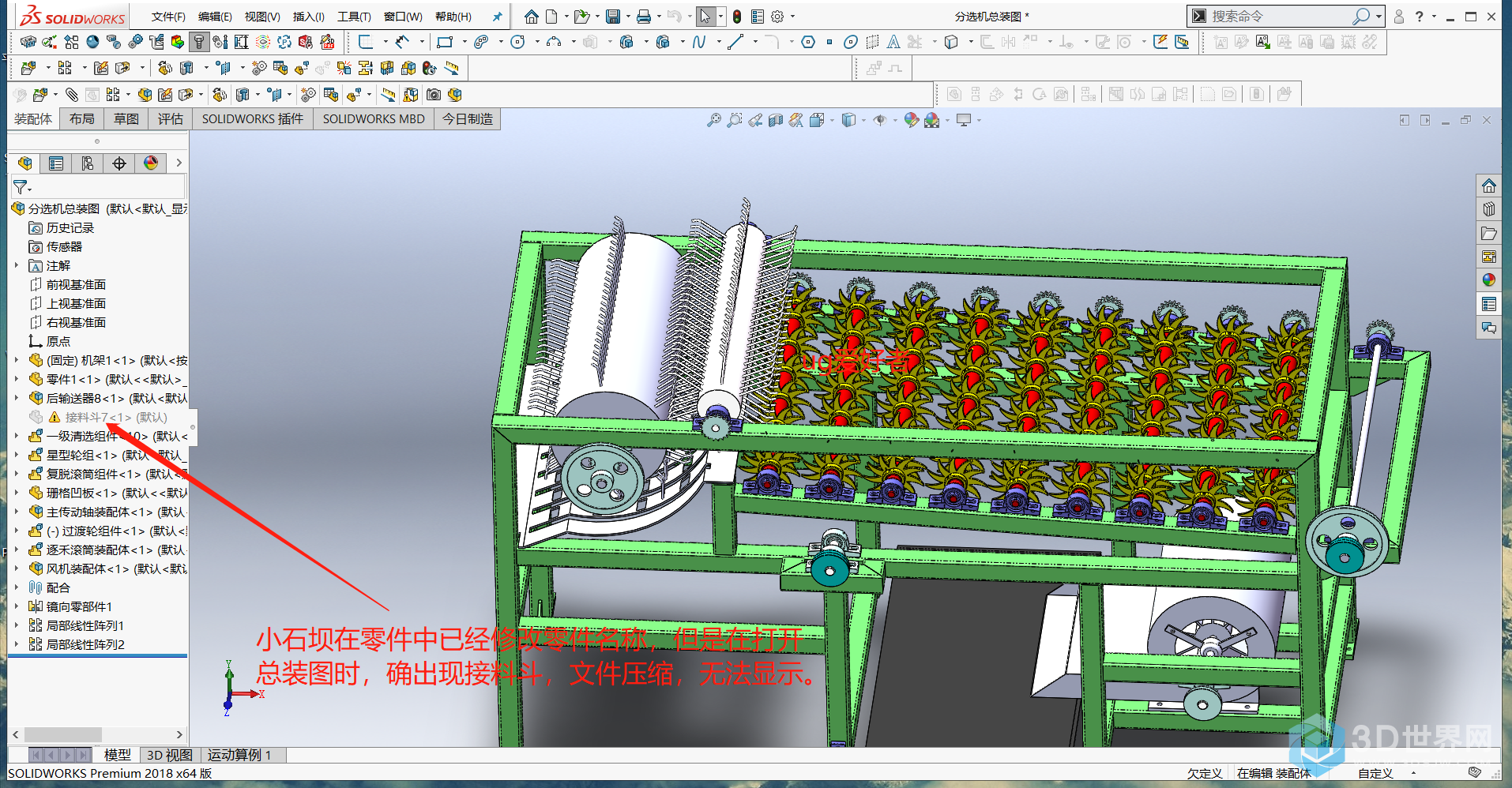Viewport: 1512px width, 788px height.
Task: Click the Login user icon
Action: pos(1399,17)
